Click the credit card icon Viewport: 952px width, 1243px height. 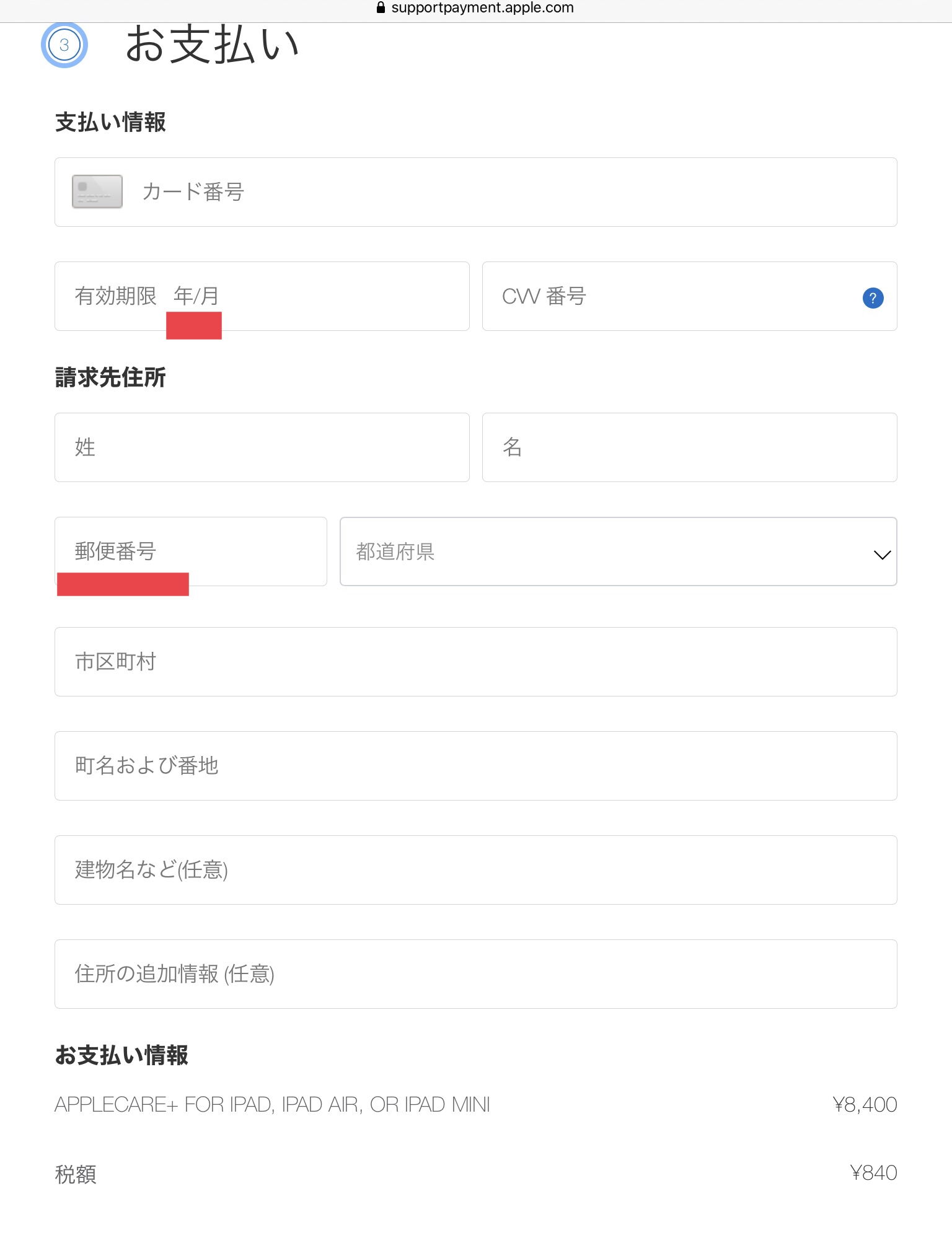click(97, 191)
